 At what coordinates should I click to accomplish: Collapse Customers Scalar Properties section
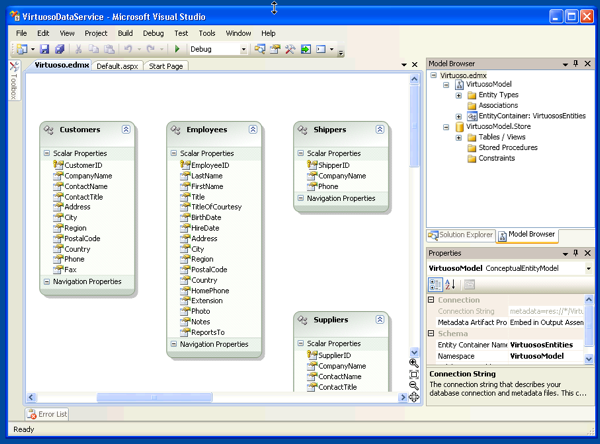[x=47, y=153]
